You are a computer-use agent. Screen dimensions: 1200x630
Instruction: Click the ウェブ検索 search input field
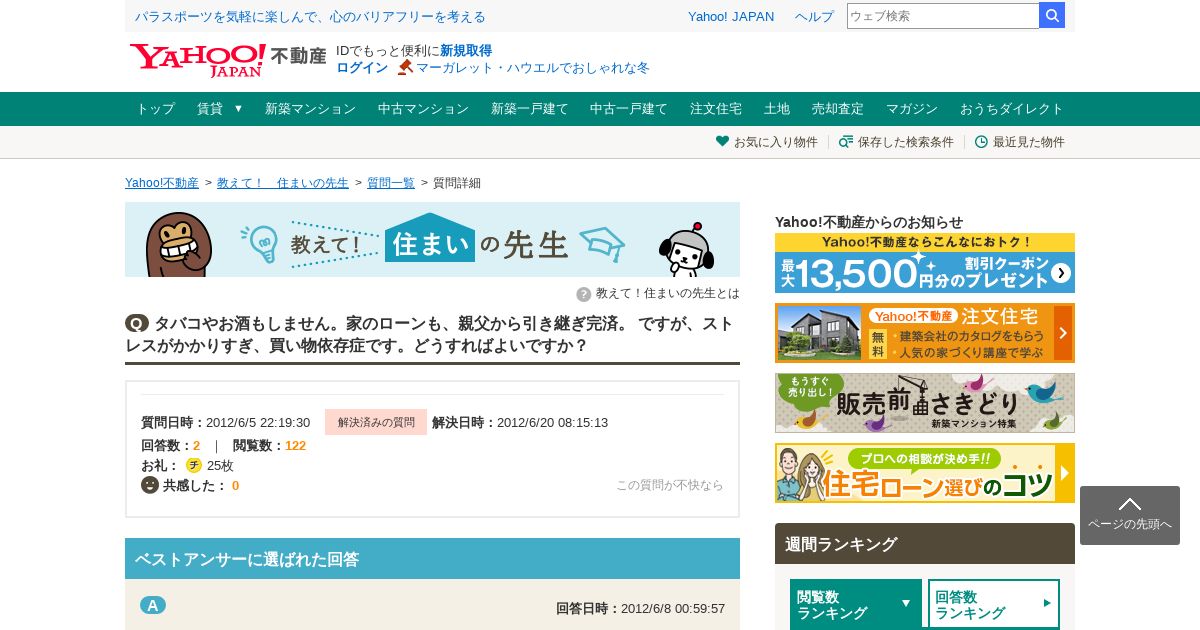coord(943,16)
